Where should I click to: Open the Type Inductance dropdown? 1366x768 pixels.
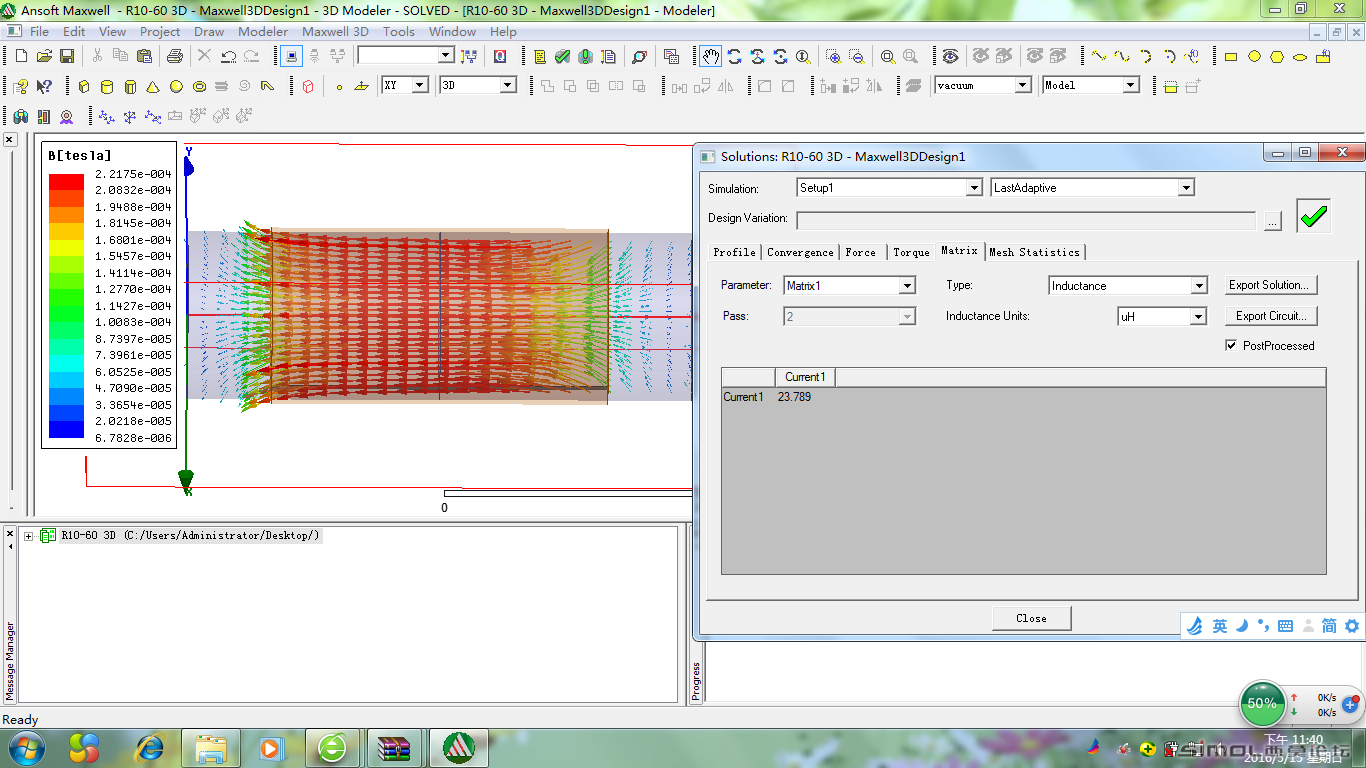(1199, 286)
